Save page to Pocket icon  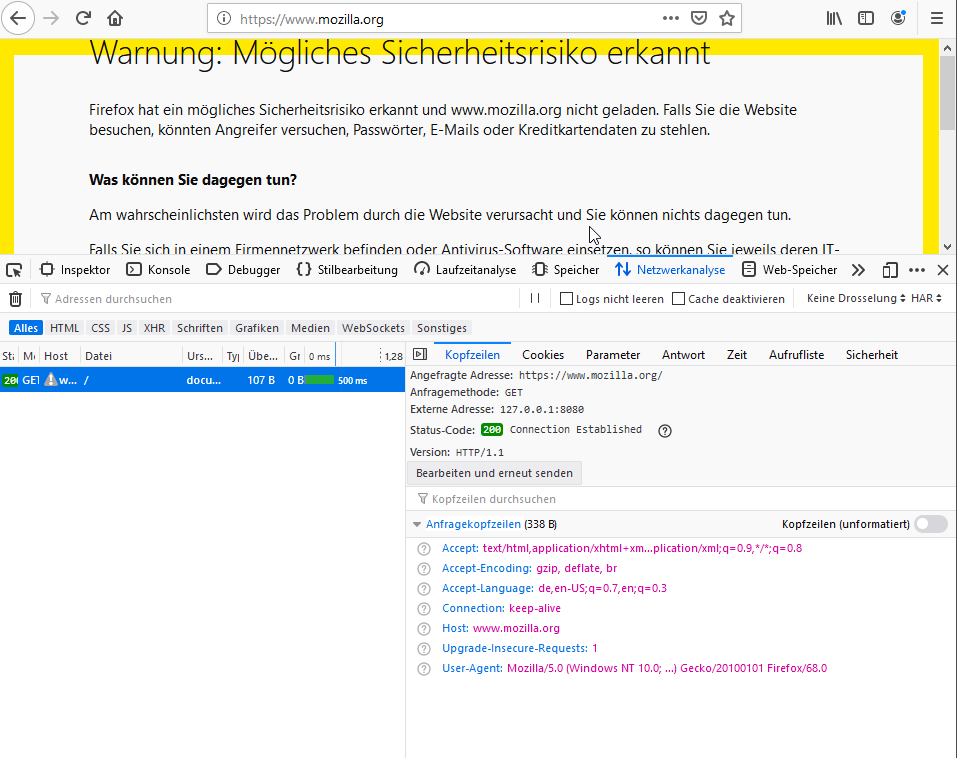click(699, 18)
